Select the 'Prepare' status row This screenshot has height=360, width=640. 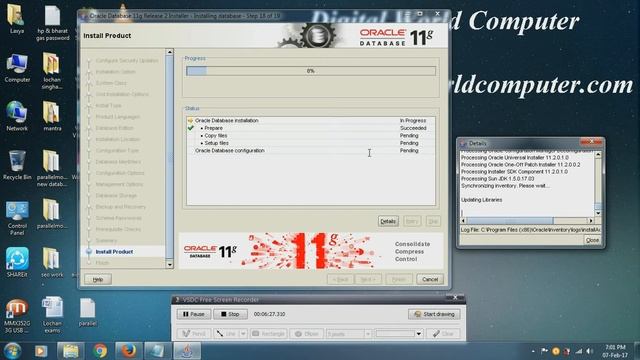tap(311, 128)
